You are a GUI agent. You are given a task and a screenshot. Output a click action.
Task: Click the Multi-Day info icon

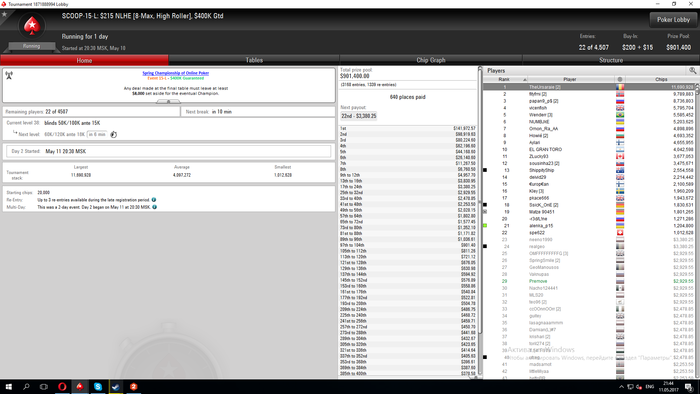tap(154, 207)
